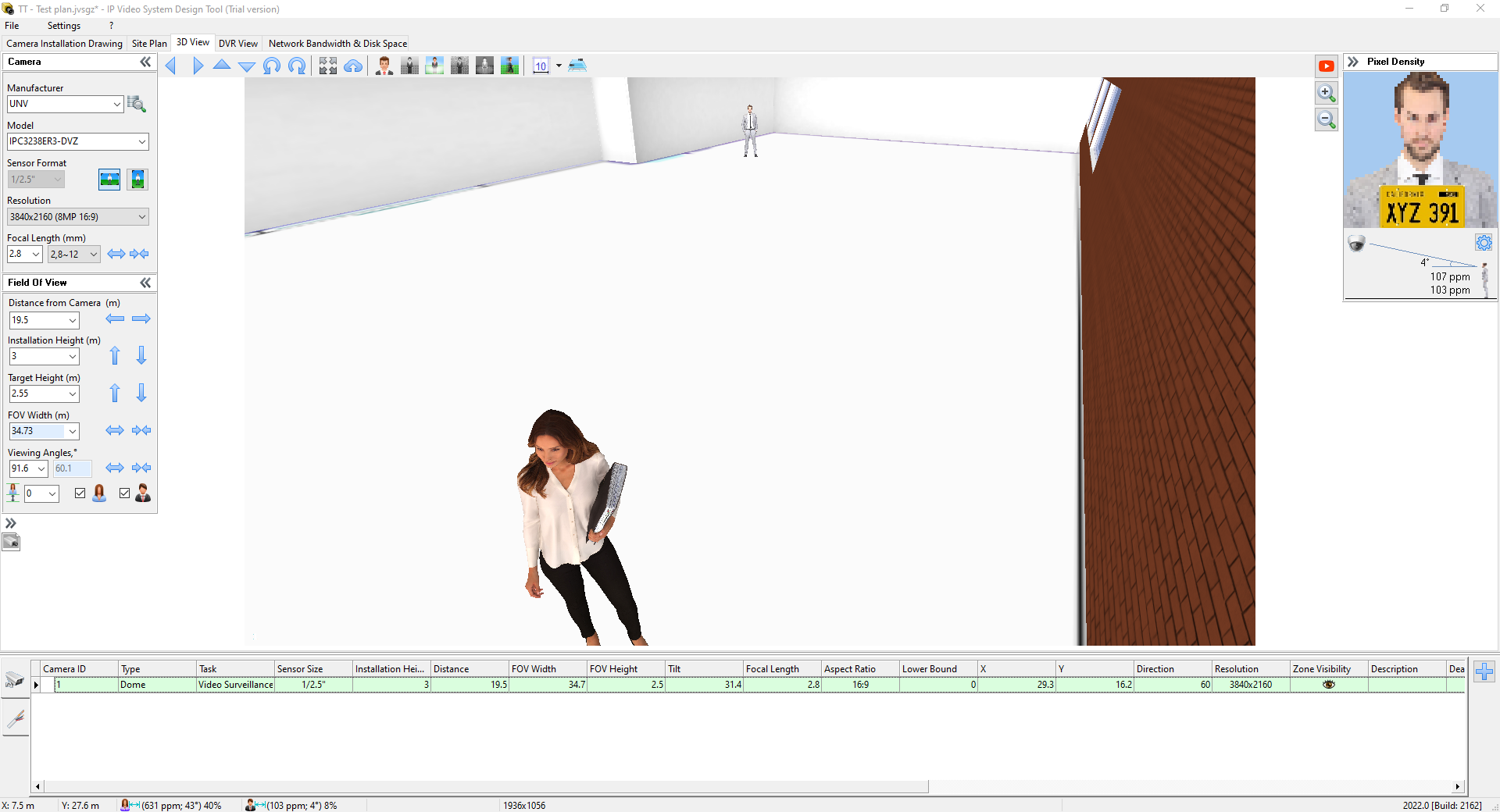Toggle the male test figure checkbox
This screenshot has width=1500, height=812.
click(x=124, y=493)
